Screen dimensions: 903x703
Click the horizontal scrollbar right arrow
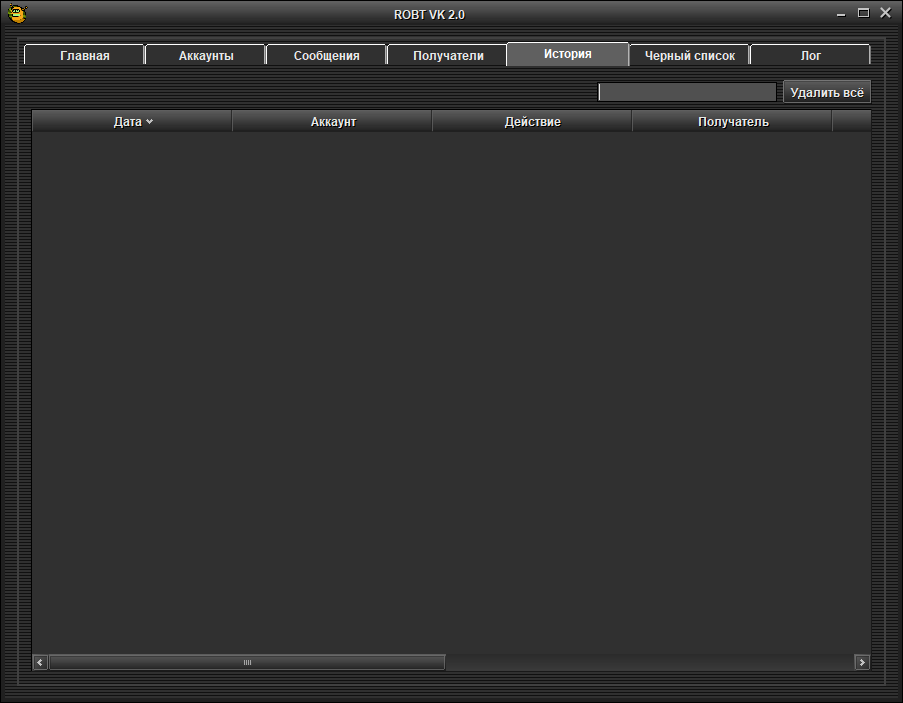click(x=862, y=662)
